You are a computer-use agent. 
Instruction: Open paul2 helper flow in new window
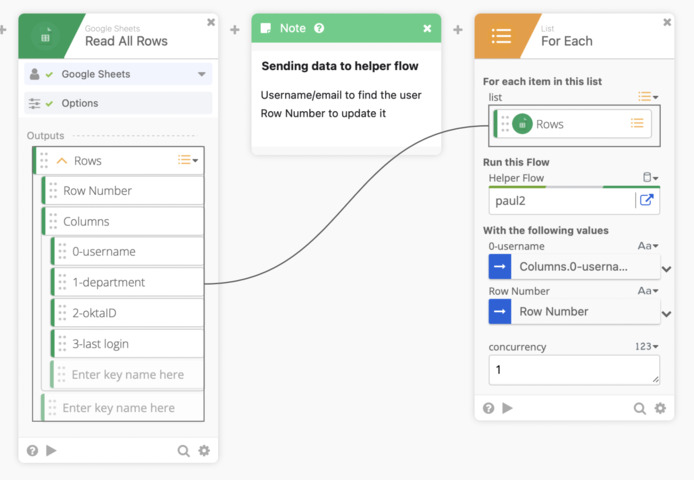pos(647,200)
